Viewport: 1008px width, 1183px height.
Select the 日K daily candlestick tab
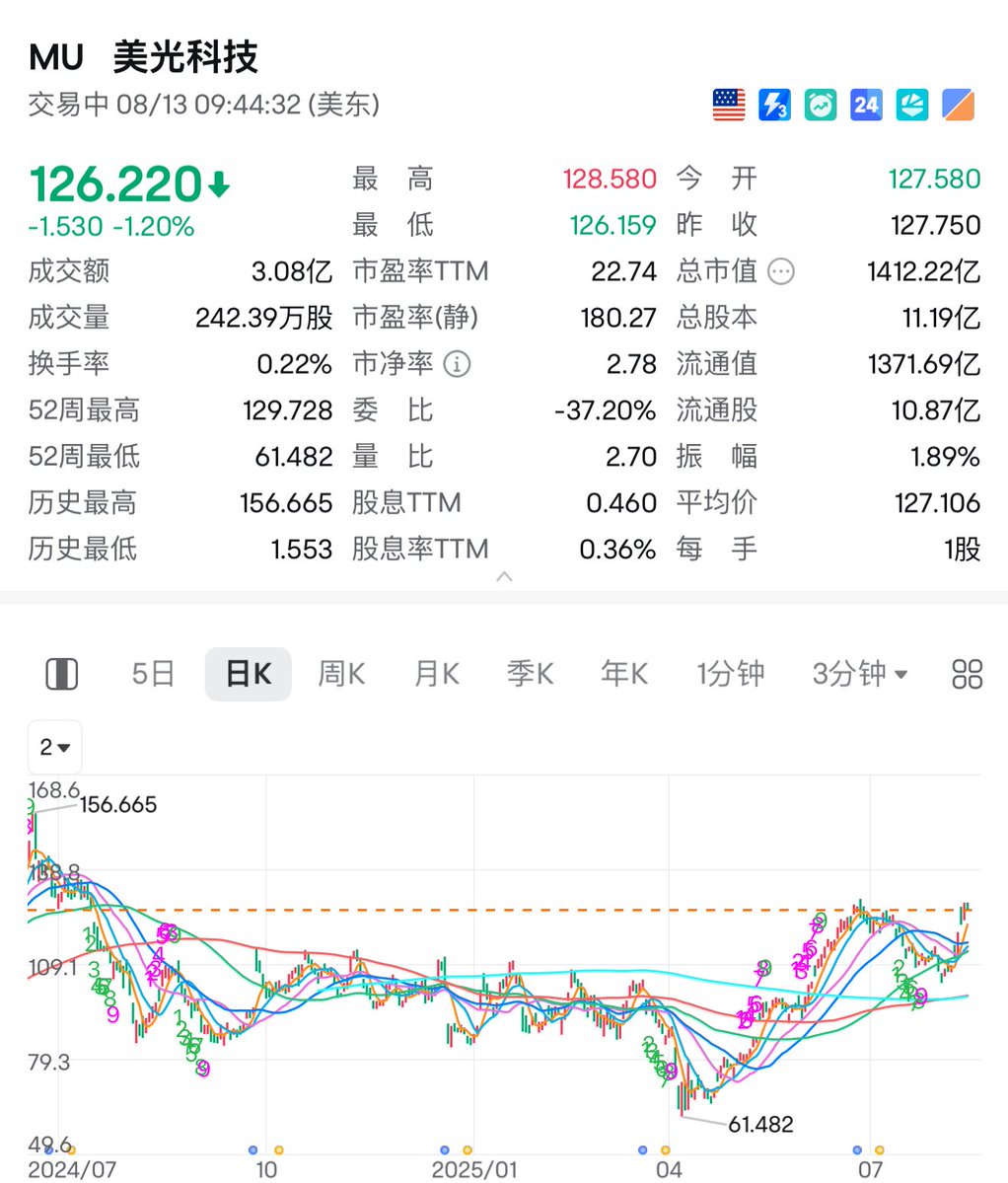248,674
